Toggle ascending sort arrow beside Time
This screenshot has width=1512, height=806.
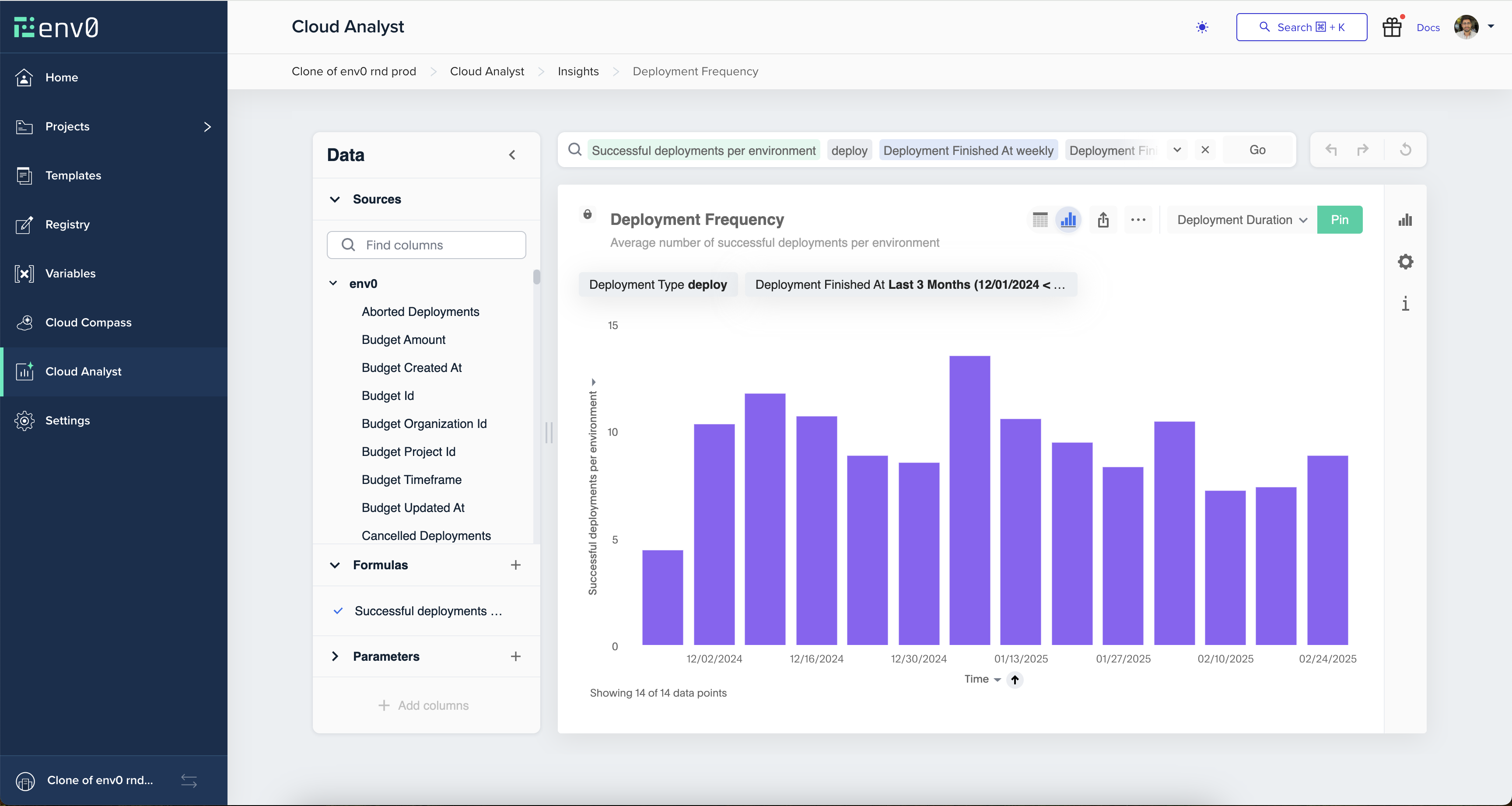point(1014,679)
